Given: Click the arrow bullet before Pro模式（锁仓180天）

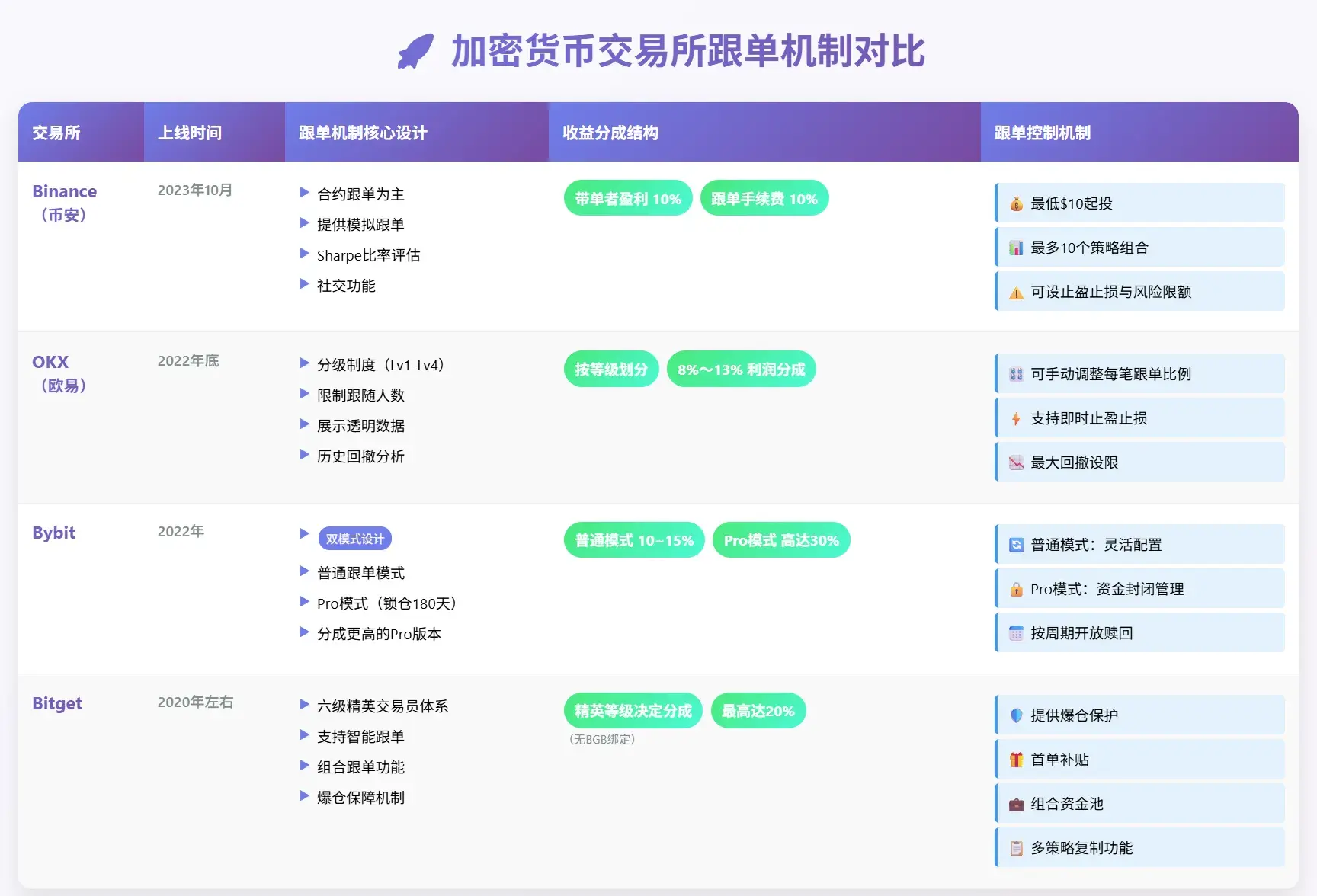Looking at the screenshot, I should (x=304, y=602).
